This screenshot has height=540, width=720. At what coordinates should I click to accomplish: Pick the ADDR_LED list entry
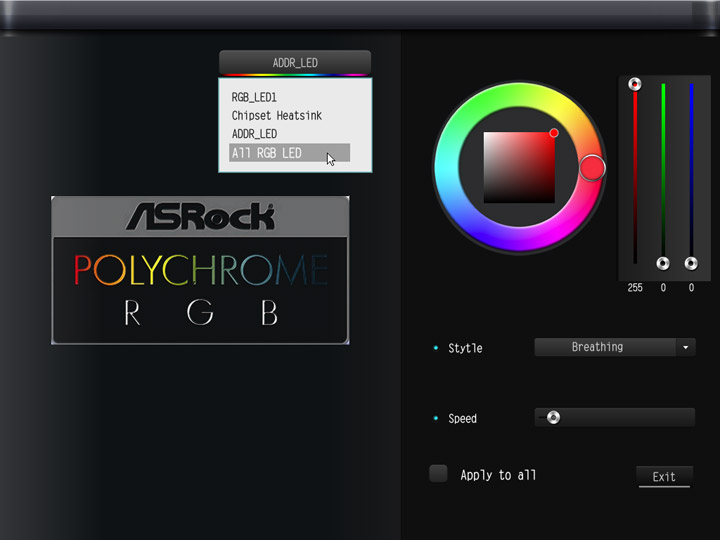(x=254, y=134)
